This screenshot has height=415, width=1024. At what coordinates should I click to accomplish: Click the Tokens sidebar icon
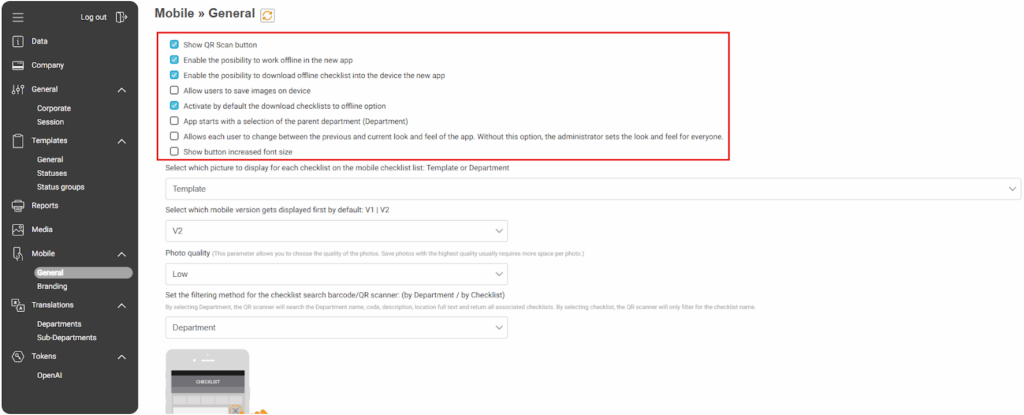(18, 356)
